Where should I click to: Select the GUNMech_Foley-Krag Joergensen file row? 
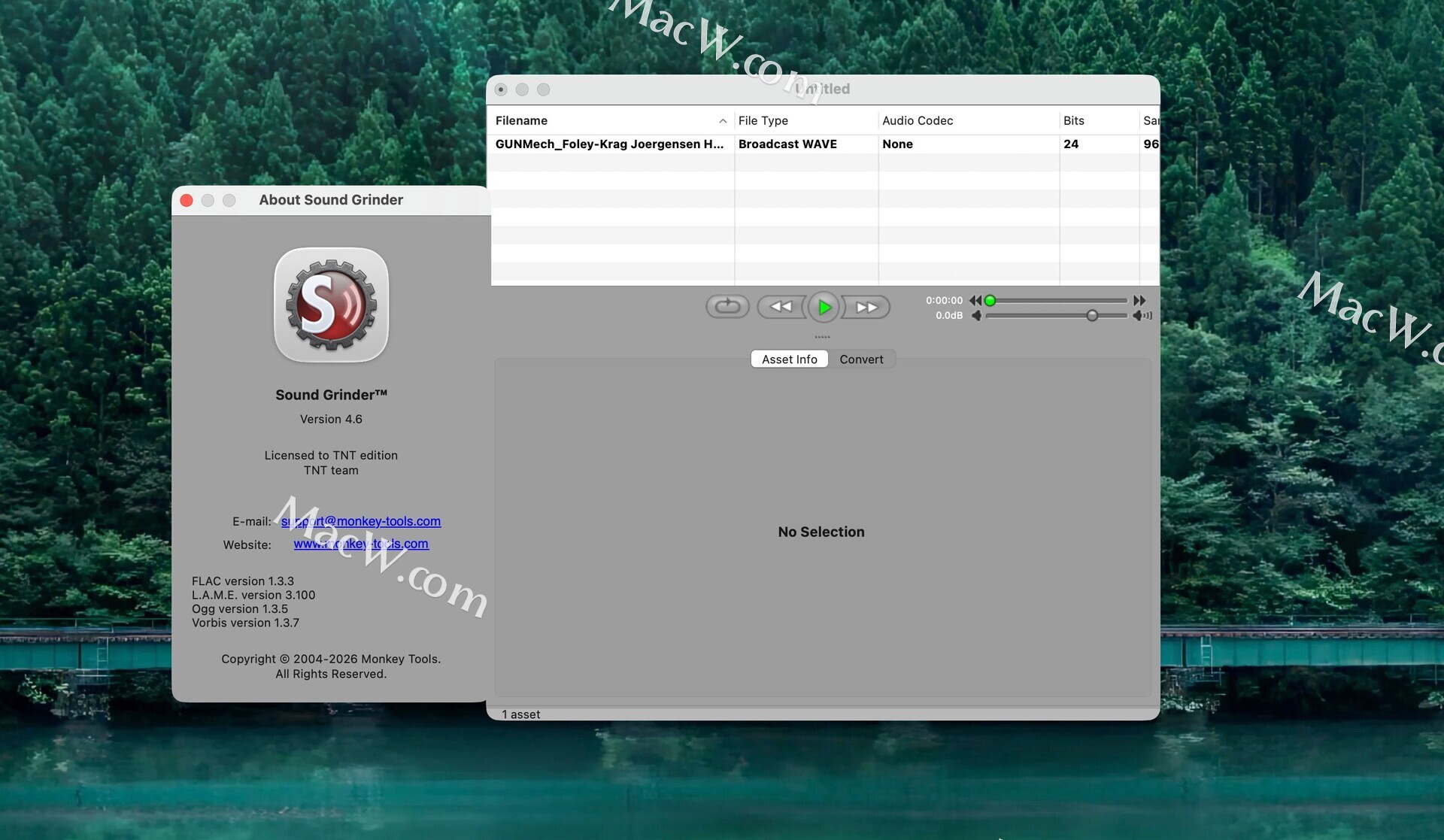pyautogui.click(x=825, y=144)
